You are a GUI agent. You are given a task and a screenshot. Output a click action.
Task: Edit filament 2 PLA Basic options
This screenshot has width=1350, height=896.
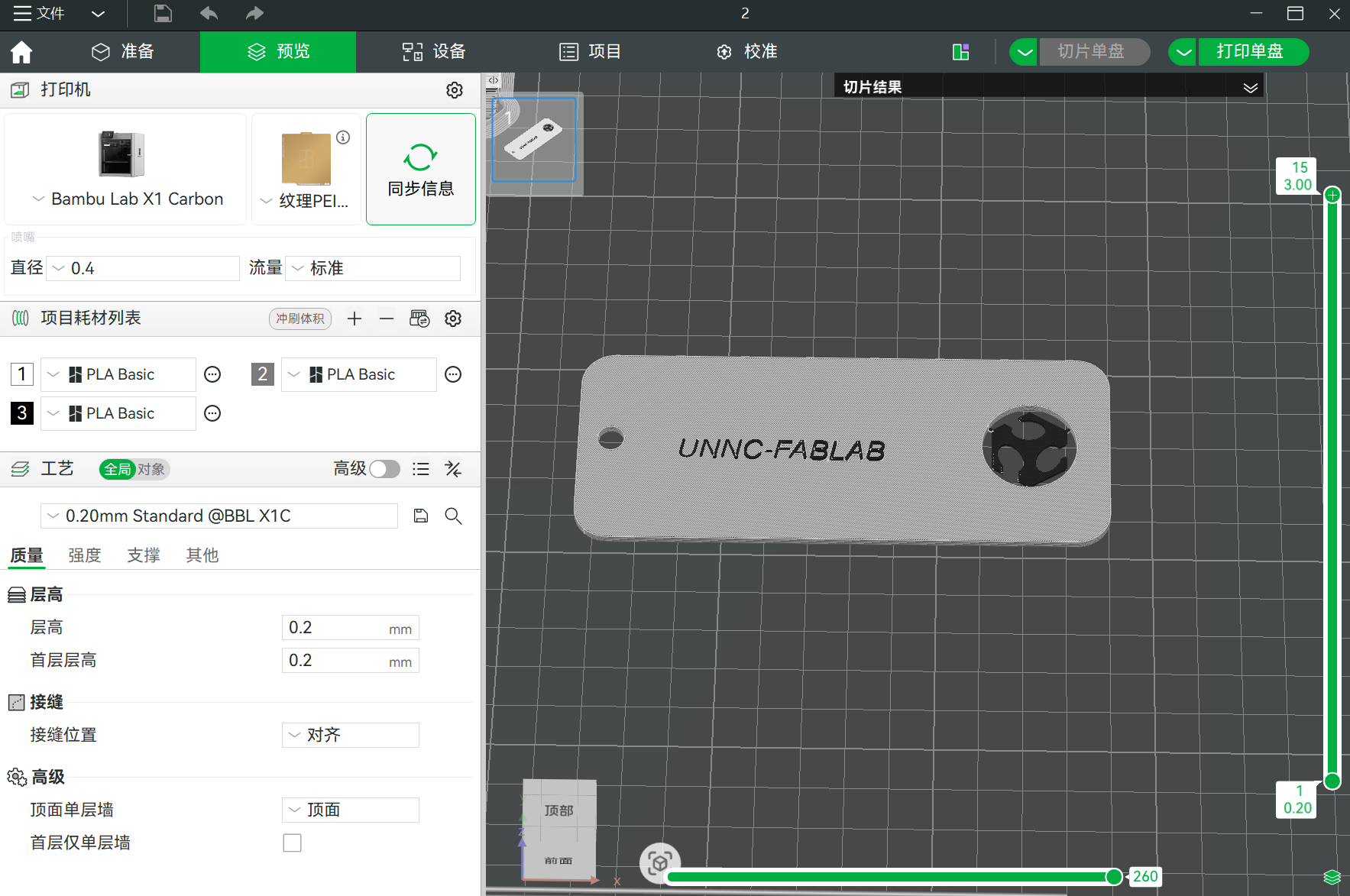click(x=453, y=374)
